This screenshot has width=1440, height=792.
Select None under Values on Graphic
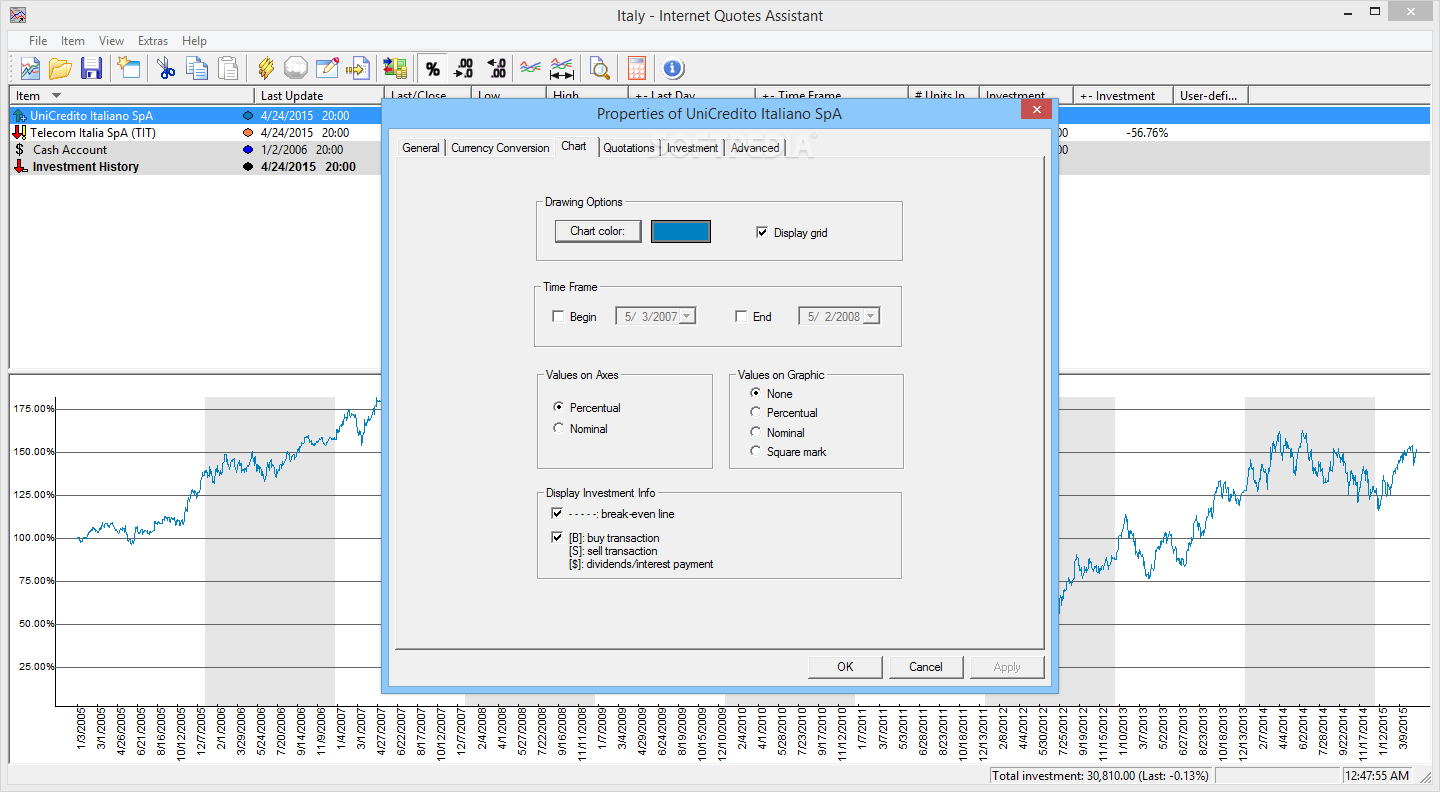pyautogui.click(x=755, y=393)
